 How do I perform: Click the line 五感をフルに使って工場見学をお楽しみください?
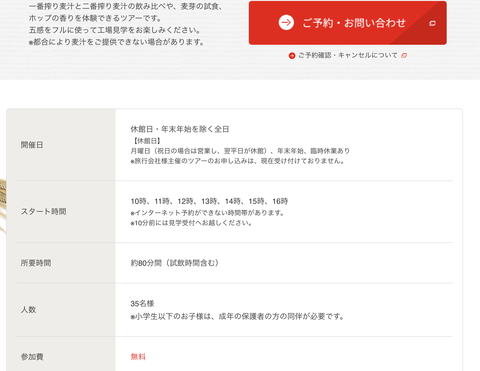pyautogui.click(x=115, y=30)
